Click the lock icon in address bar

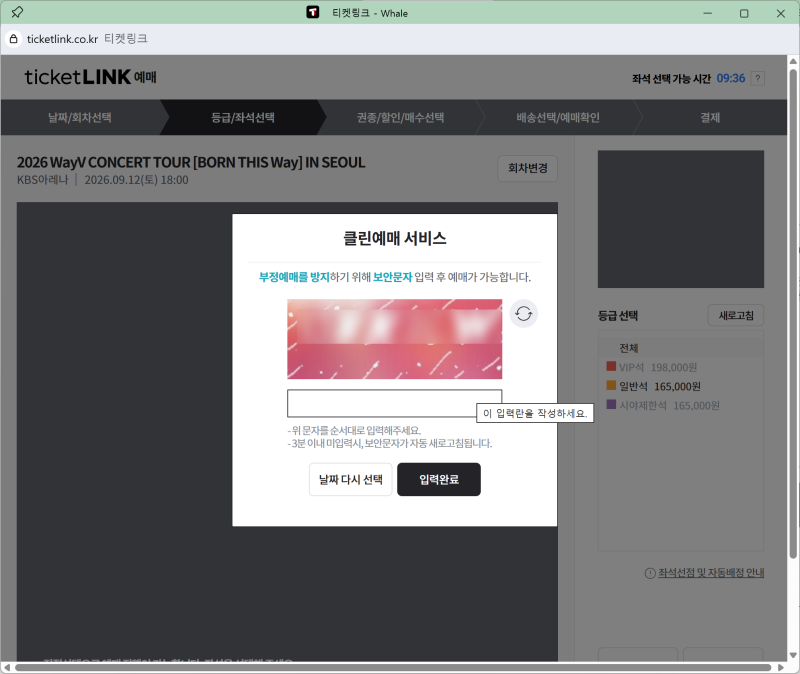click(x=14, y=39)
